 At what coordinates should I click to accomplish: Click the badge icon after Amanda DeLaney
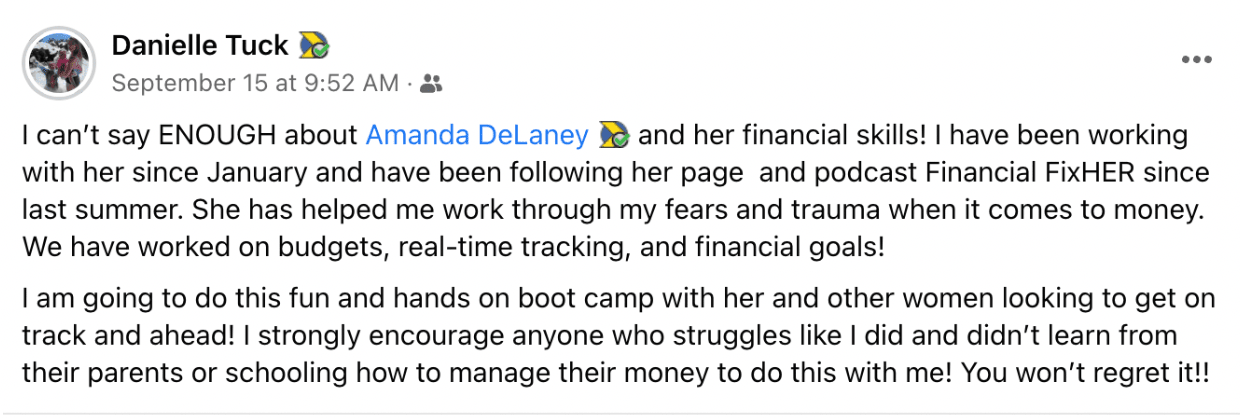(613, 135)
